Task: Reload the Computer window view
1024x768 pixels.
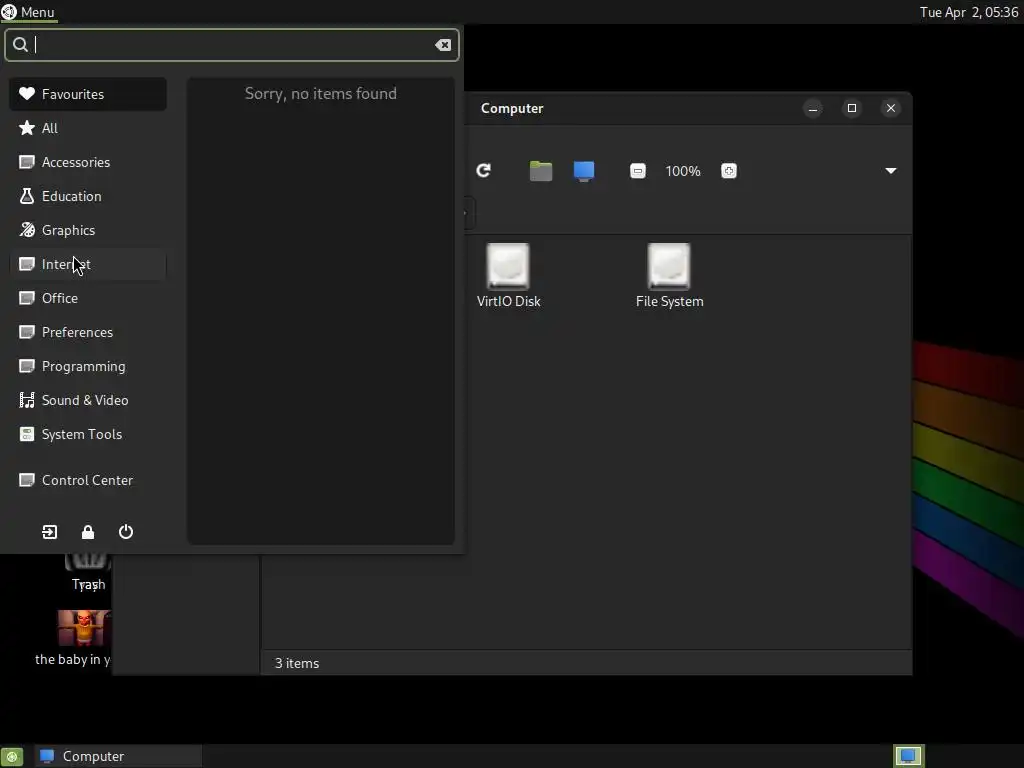Action: tap(483, 170)
